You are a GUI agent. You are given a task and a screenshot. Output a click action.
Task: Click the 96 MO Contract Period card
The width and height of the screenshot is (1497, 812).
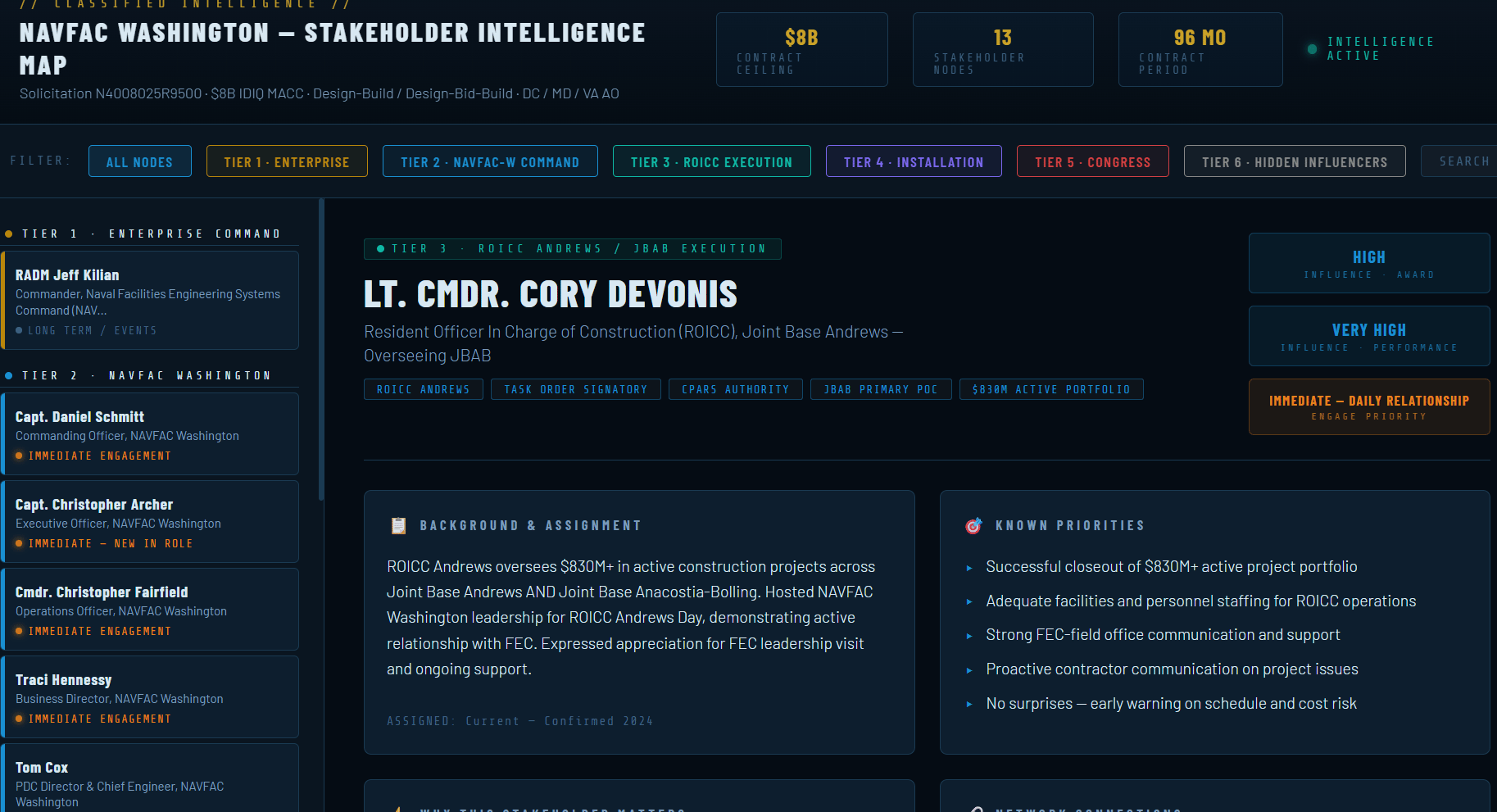coord(1200,49)
